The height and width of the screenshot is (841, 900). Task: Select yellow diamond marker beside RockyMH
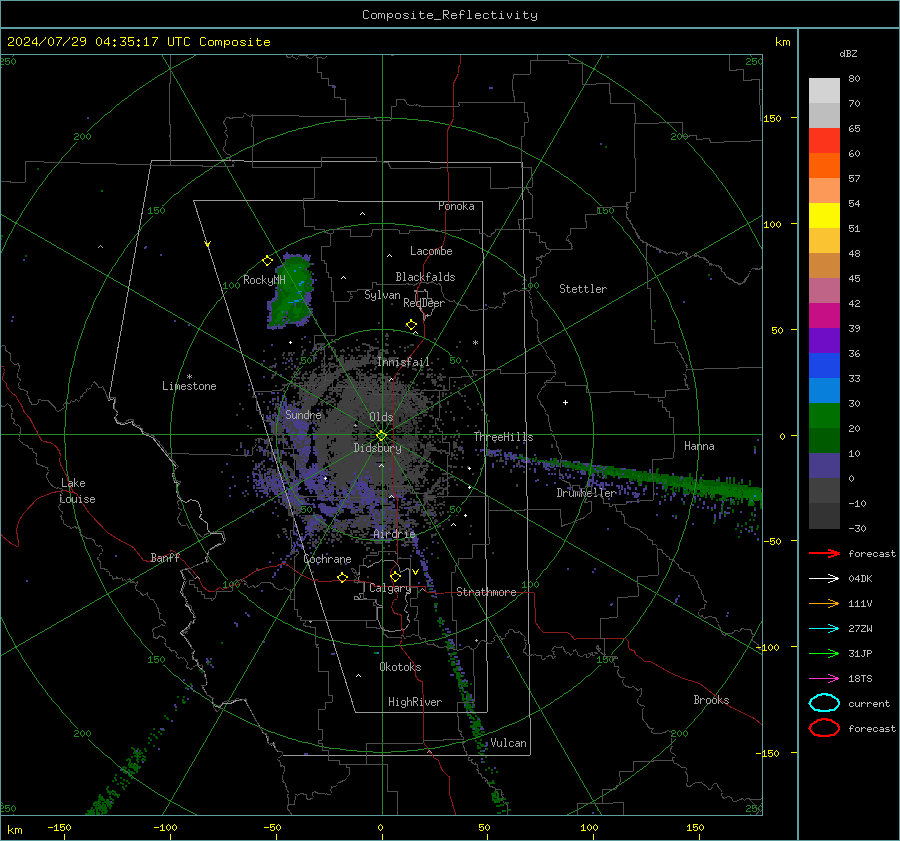267,261
